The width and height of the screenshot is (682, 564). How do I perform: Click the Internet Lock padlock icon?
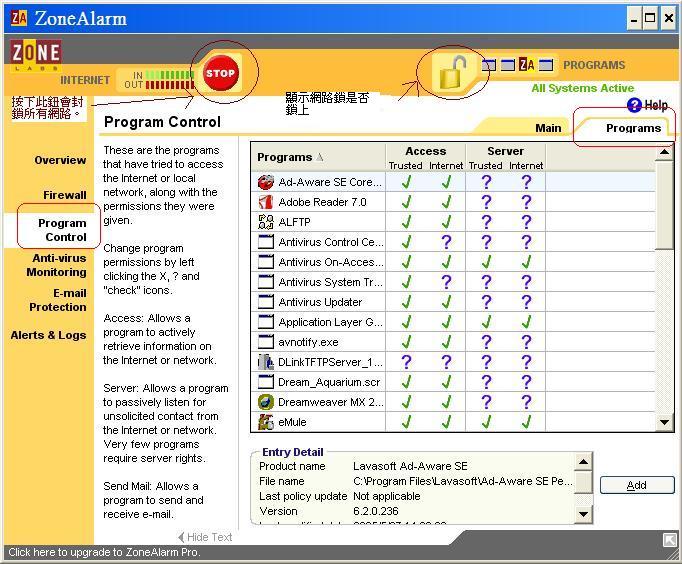[453, 73]
